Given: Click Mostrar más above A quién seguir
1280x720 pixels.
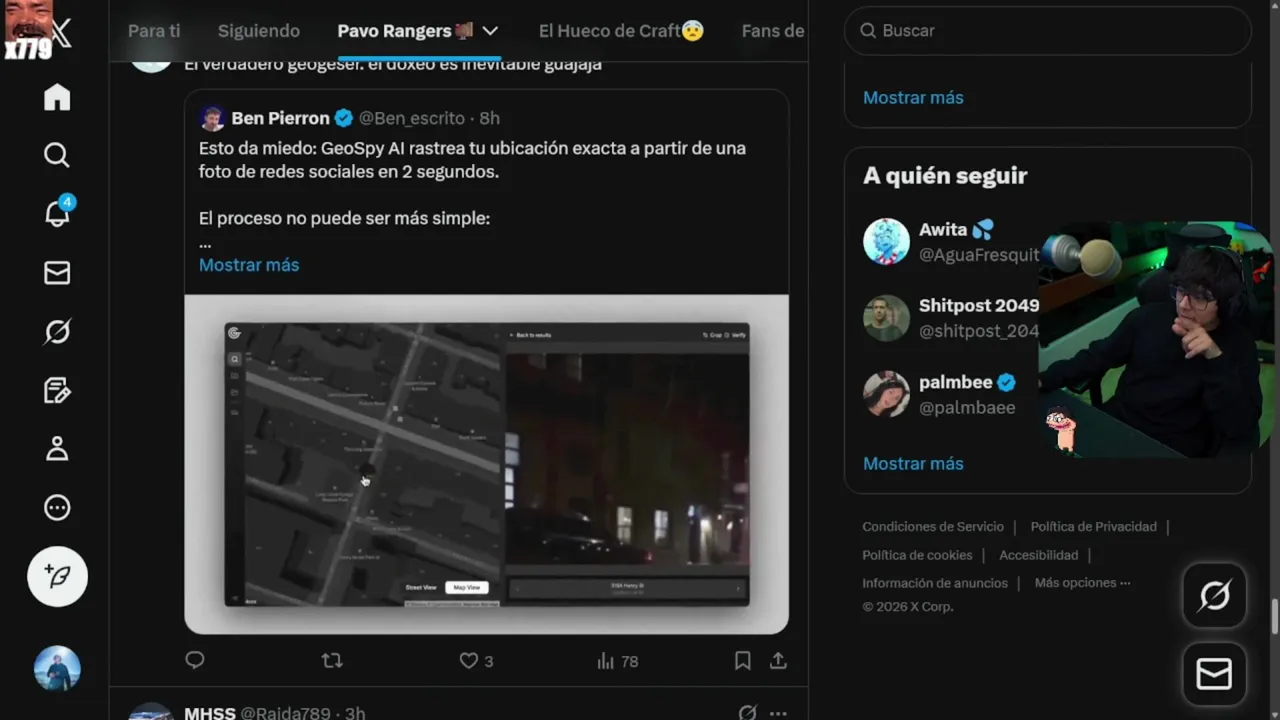Looking at the screenshot, I should coord(913,97).
